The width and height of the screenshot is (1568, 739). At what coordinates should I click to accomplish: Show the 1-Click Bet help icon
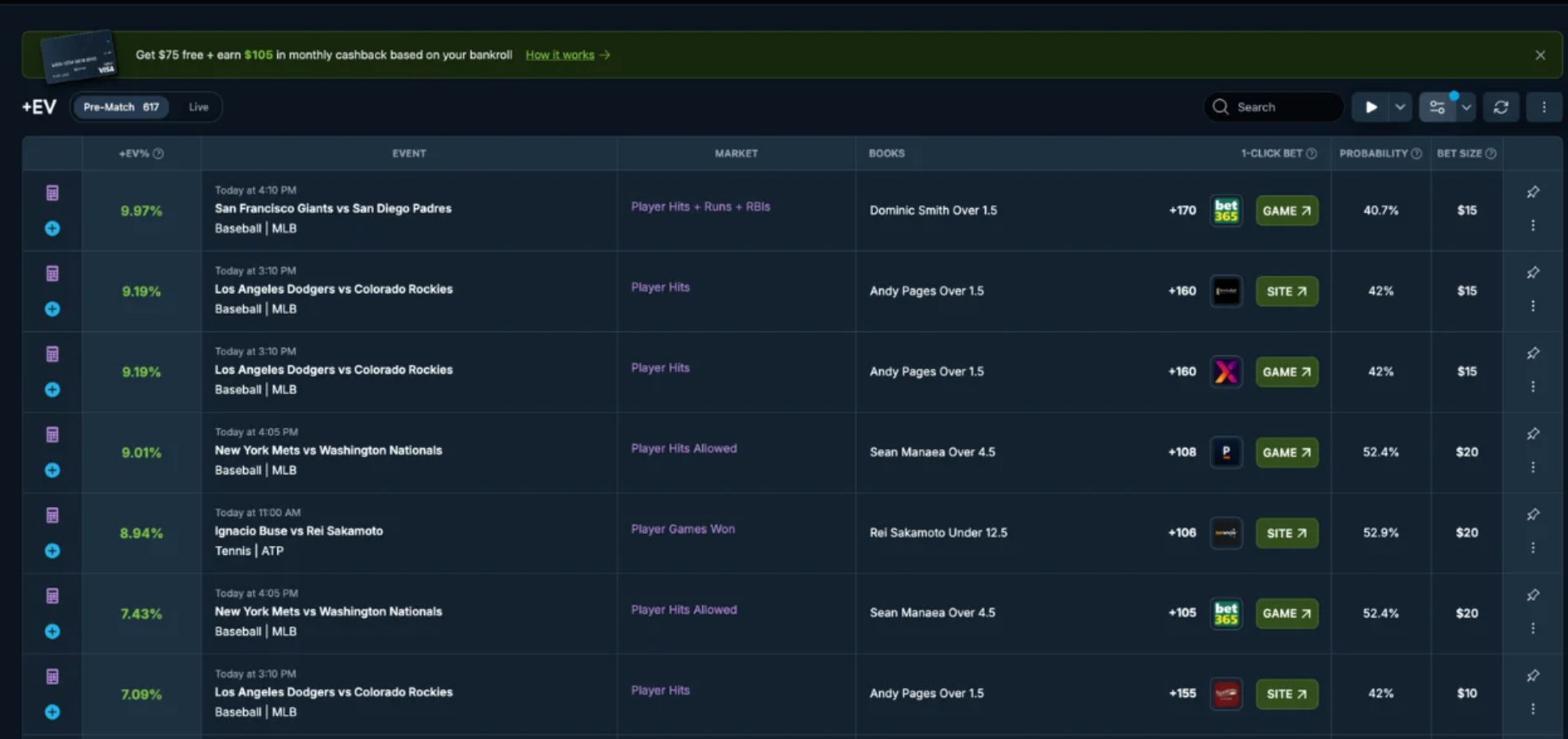click(1311, 153)
